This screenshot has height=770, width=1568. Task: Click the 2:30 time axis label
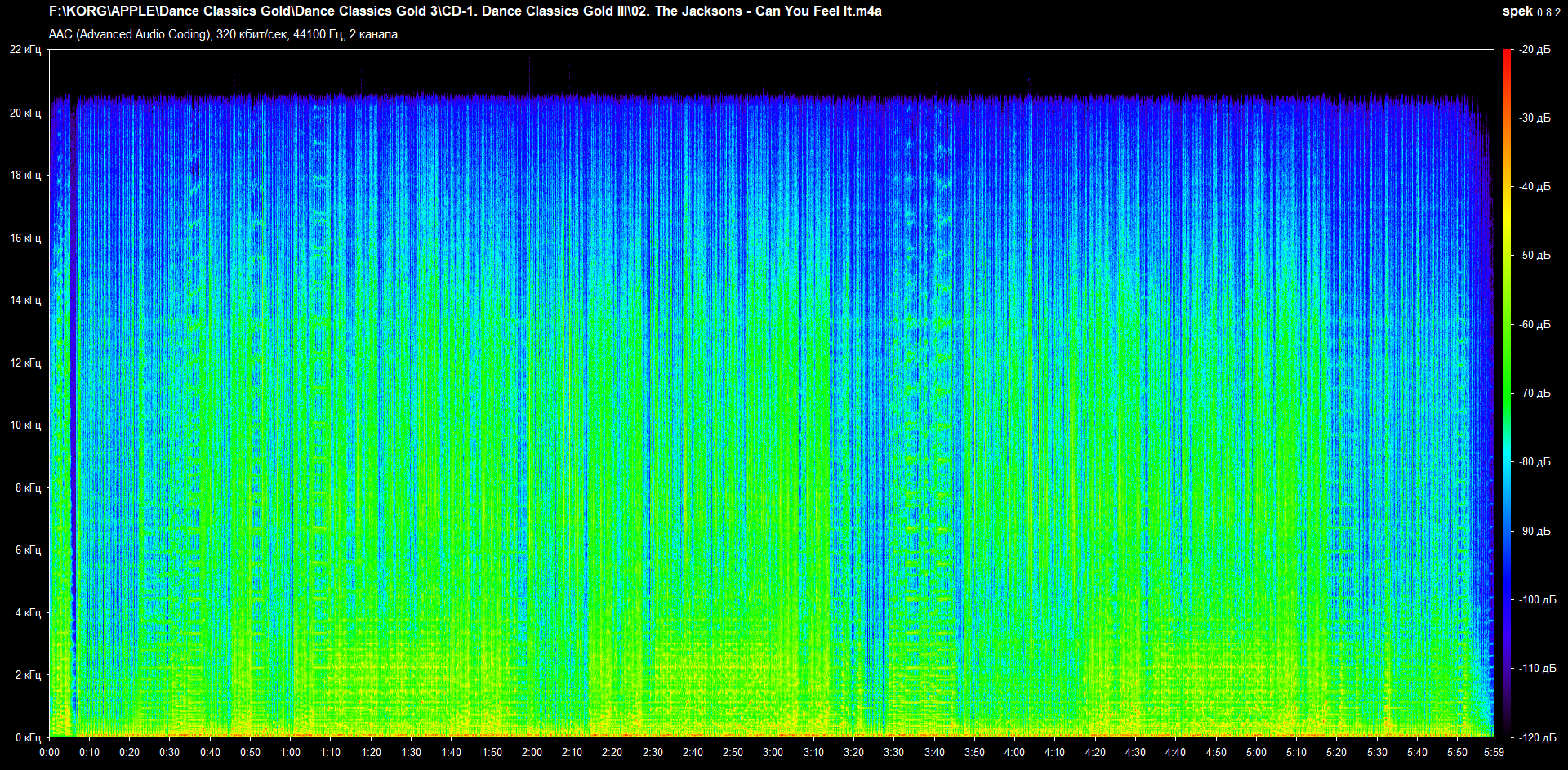(x=653, y=752)
